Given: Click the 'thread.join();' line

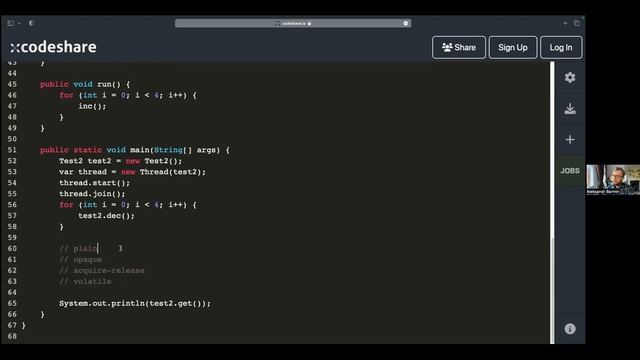Looking at the screenshot, I should [92, 193].
